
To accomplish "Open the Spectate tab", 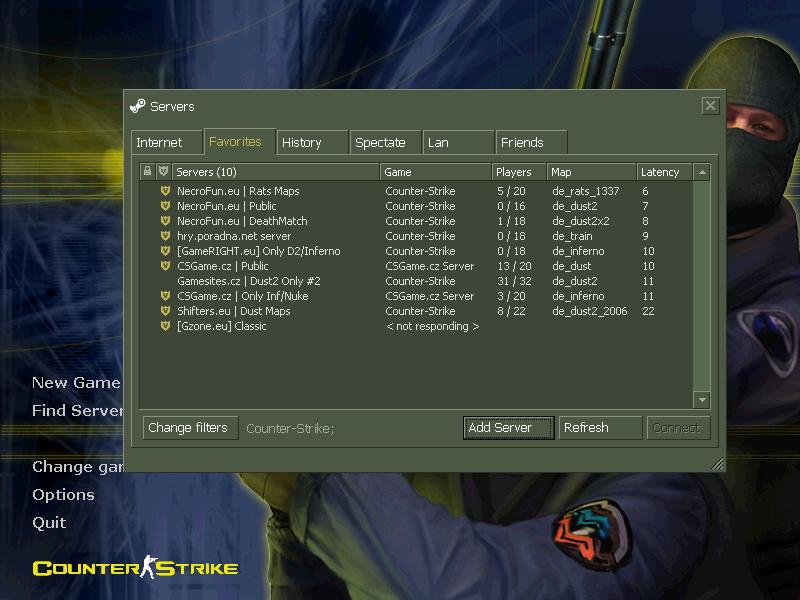I will tap(385, 142).
